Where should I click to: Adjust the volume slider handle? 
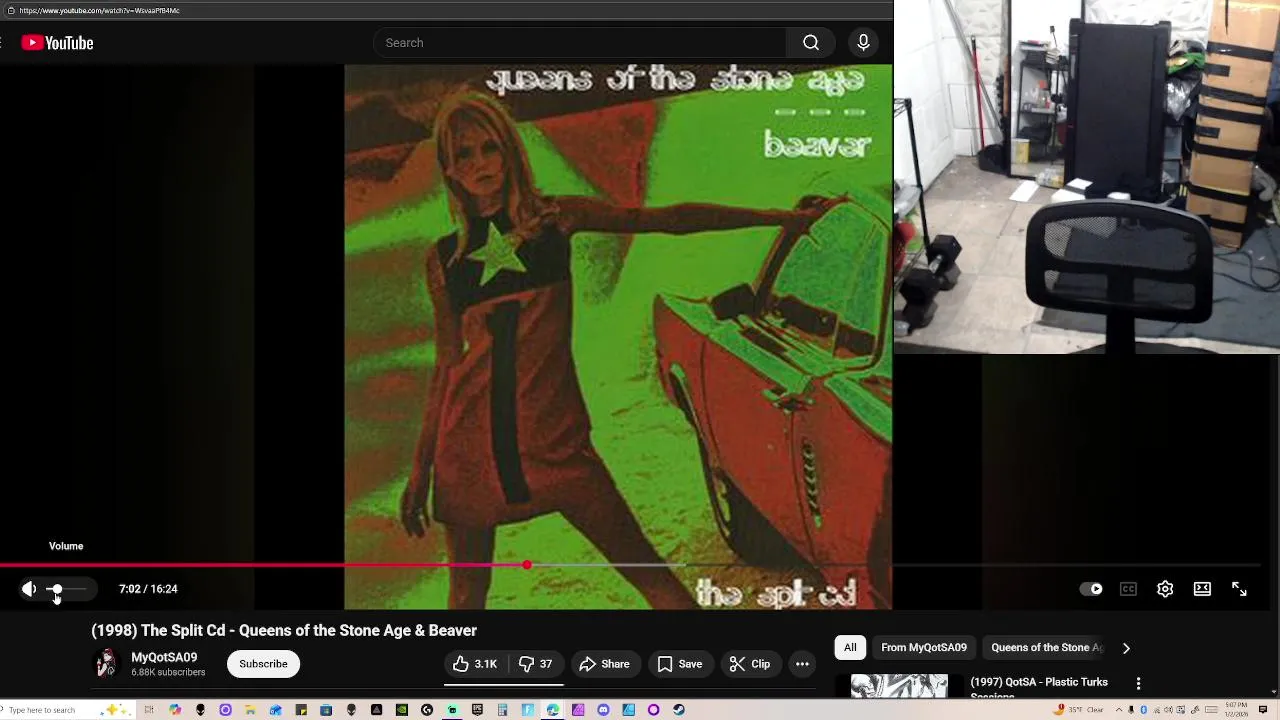click(56, 589)
